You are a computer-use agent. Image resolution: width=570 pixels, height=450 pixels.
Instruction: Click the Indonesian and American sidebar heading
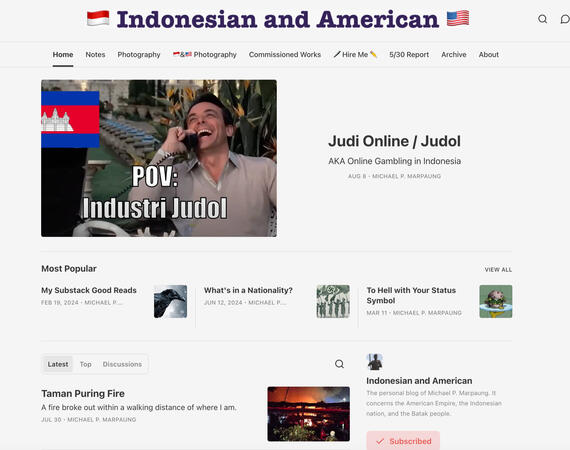click(x=419, y=381)
